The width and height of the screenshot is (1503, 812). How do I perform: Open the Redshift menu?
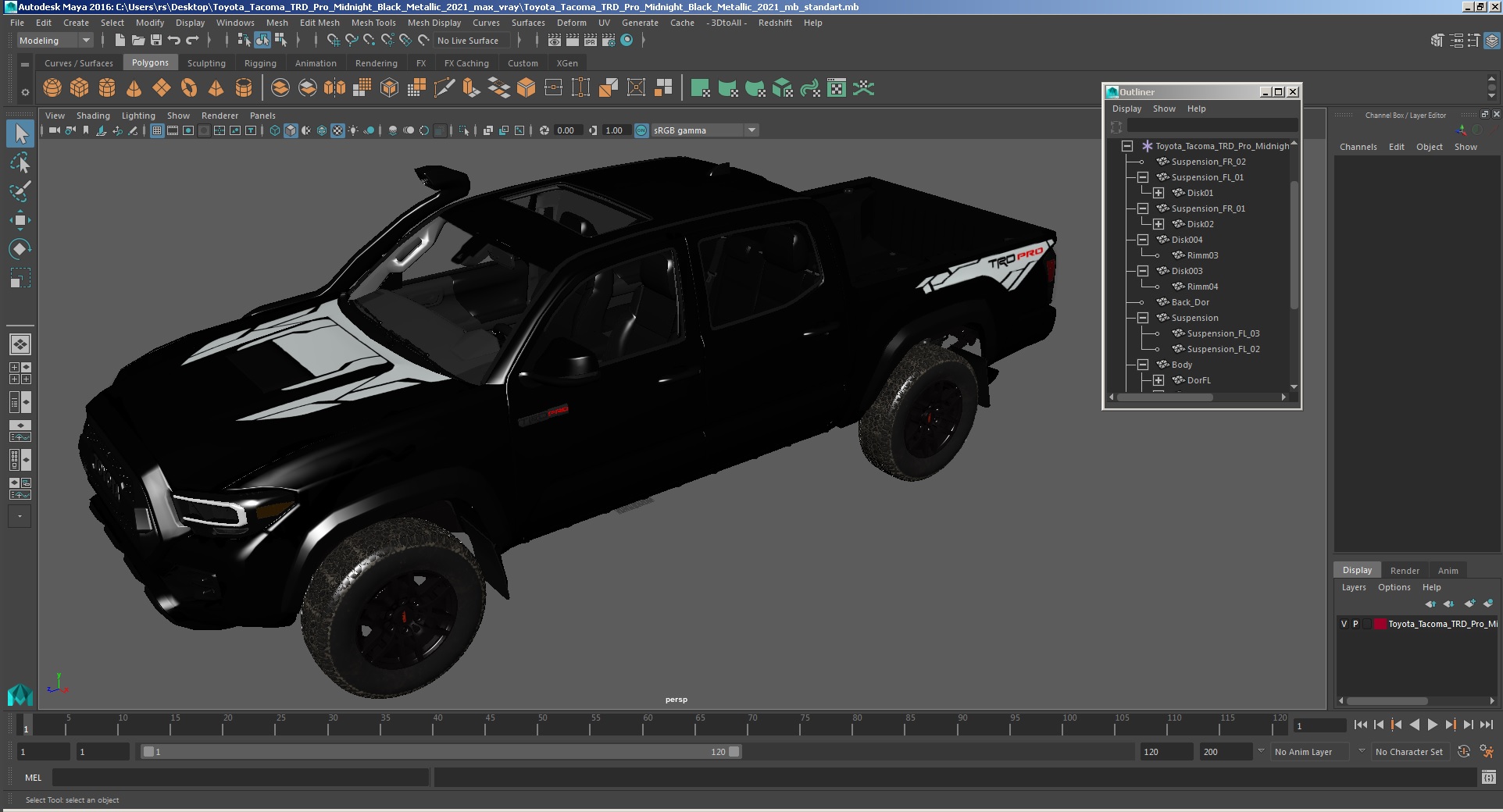click(x=775, y=23)
